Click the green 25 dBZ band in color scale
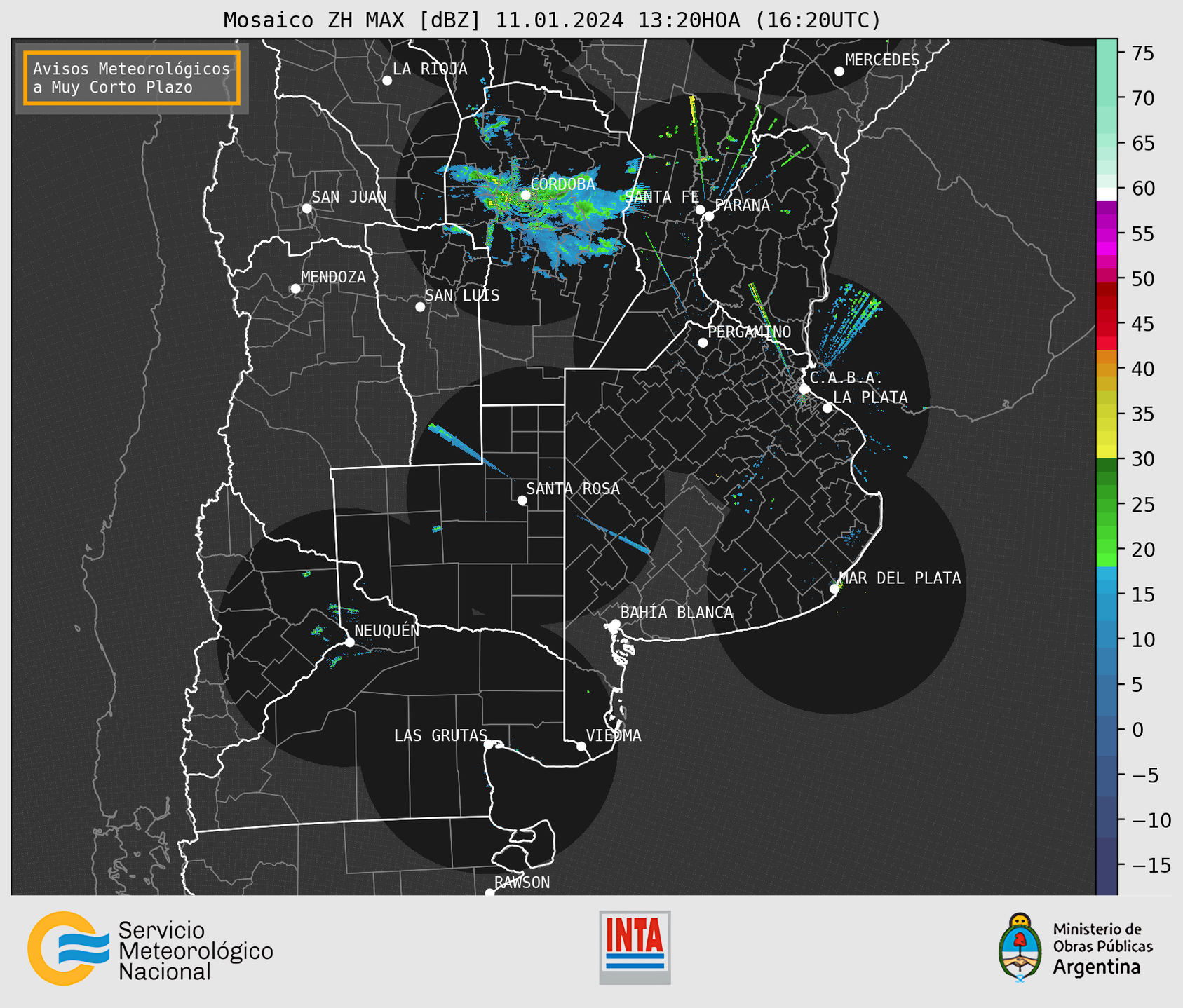This screenshot has height=1008, width=1183. click(1107, 505)
